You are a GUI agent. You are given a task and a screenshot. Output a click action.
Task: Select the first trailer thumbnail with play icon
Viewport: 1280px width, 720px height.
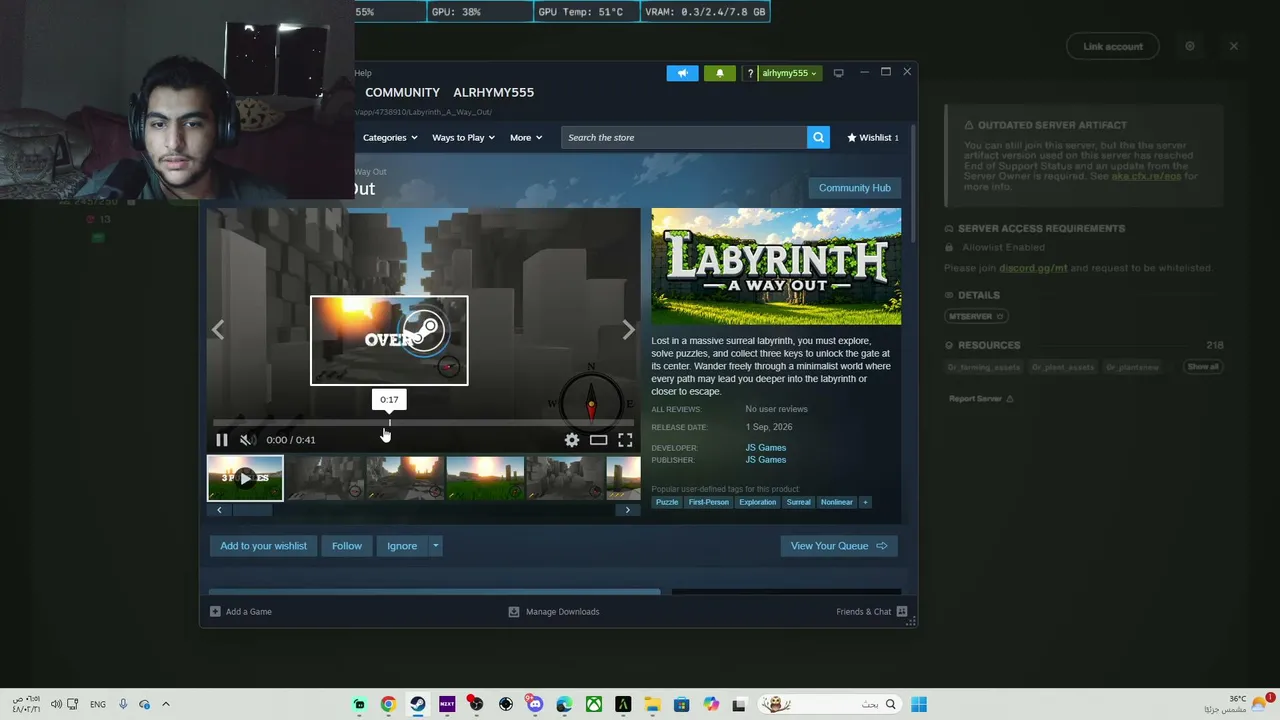click(x=245, y=478)
